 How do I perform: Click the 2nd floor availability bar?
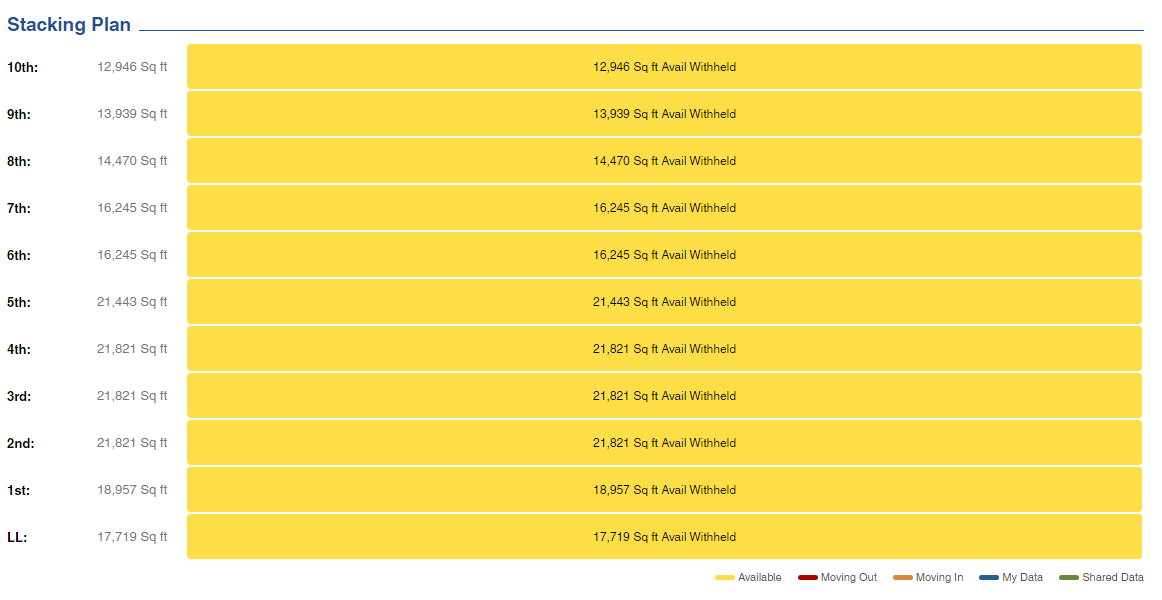(x=664, y=443)
